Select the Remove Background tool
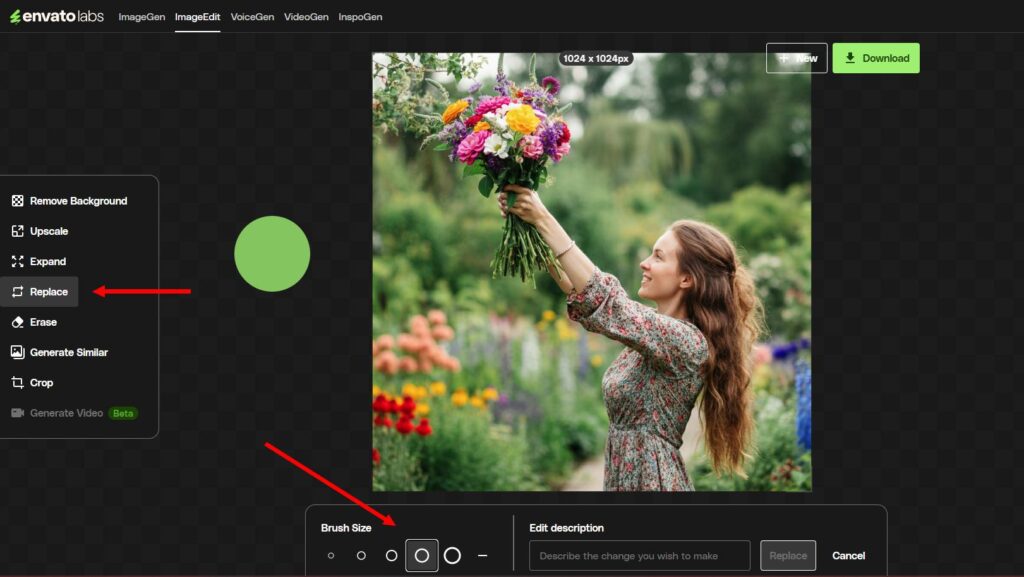Image resolution: width=1024 pixels, height=577 pixels. click(77, 200)
